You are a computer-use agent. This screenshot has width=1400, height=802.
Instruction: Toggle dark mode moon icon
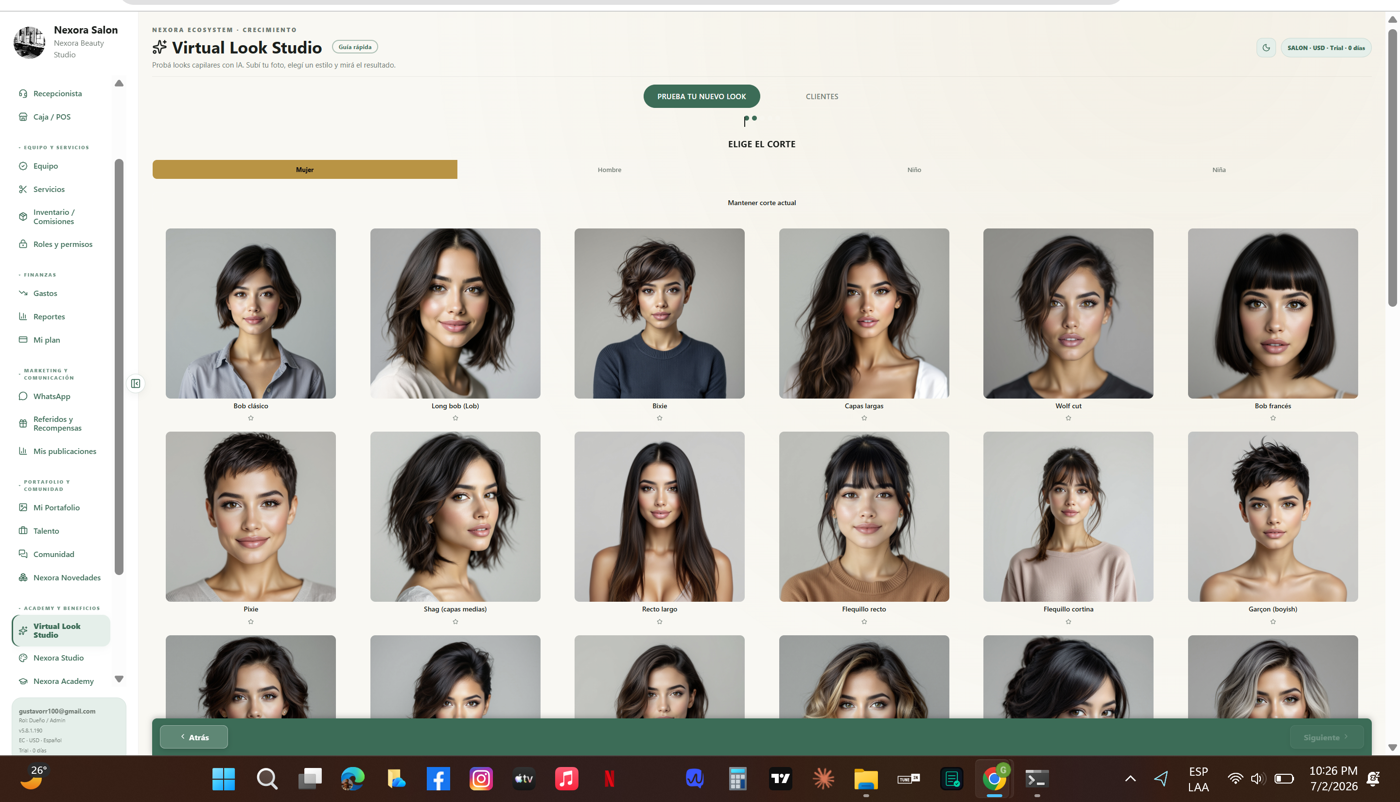coord(1266,48)
